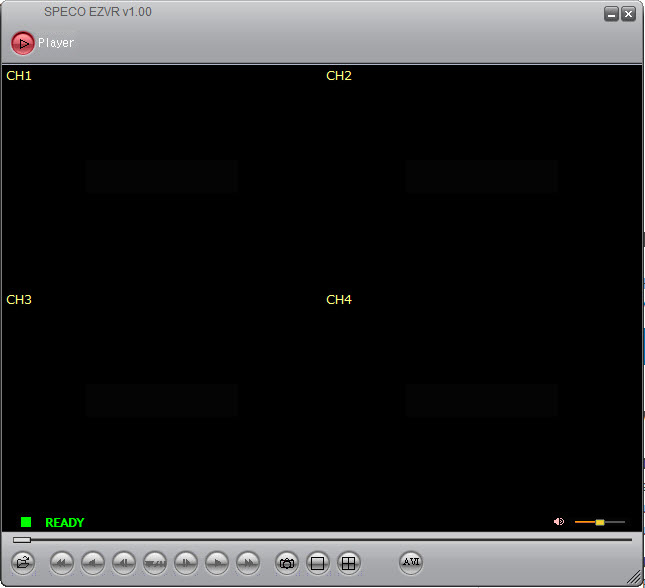Viewport: 645px width, 588px height.
Task: Select the CH1 video pane
Action: click(x=161, y=176)
